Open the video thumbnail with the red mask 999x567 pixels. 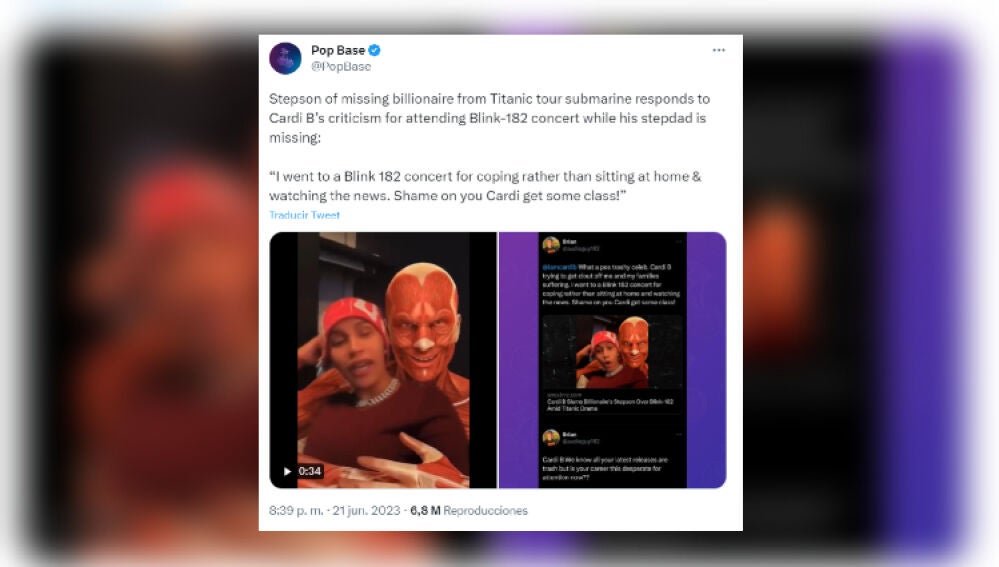coord(383,361)
